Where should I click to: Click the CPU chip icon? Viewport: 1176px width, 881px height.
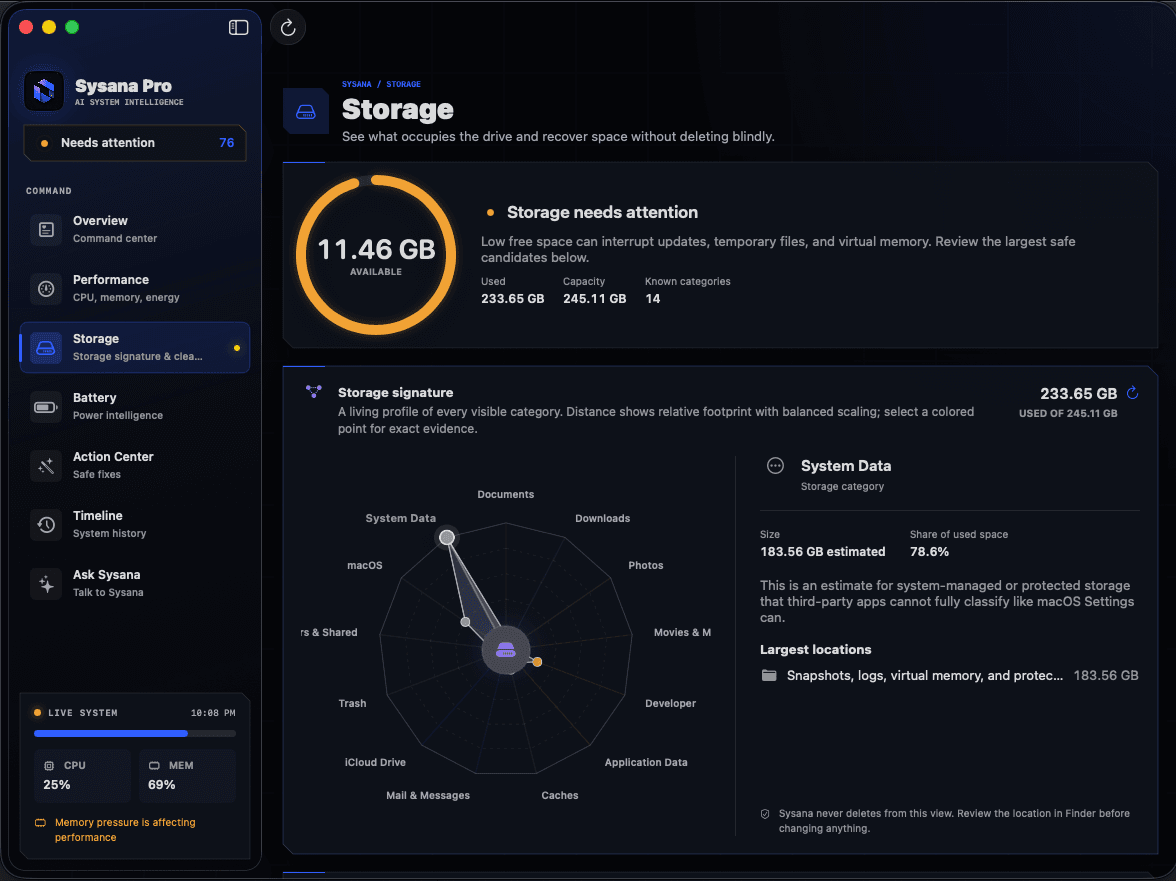49,766
